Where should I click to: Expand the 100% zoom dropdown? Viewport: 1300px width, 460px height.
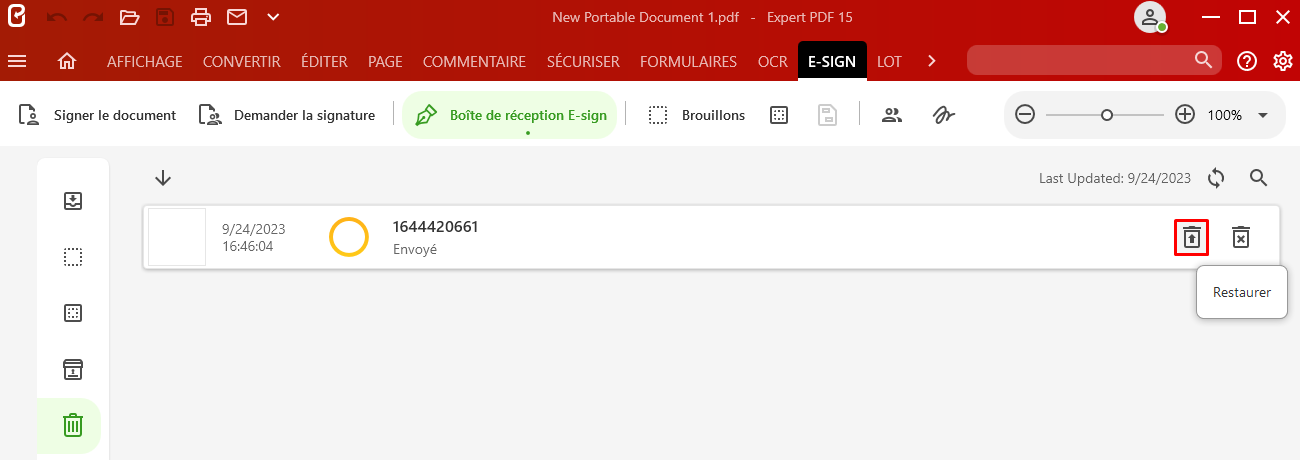(x=1263, y=115)
